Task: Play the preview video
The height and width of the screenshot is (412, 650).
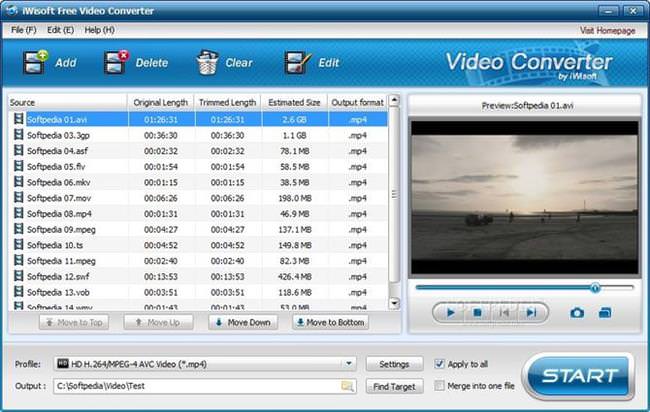Action: pyautogui.click(x=450, y=313)
